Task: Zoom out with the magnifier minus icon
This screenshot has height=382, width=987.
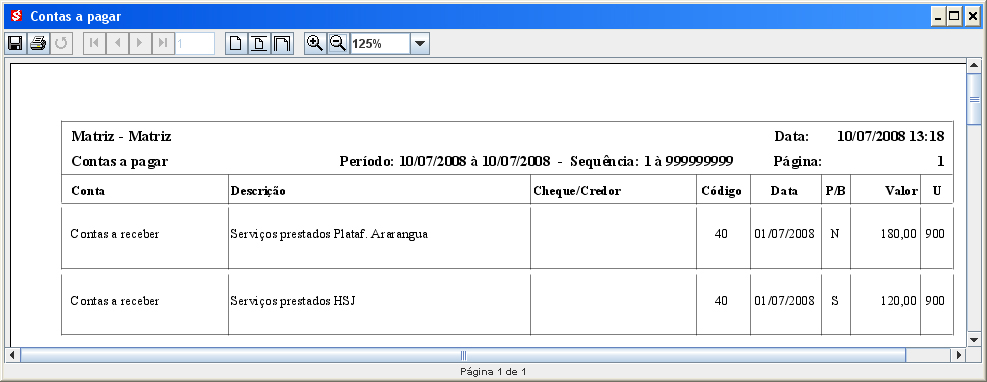Action: click(337, 43)
